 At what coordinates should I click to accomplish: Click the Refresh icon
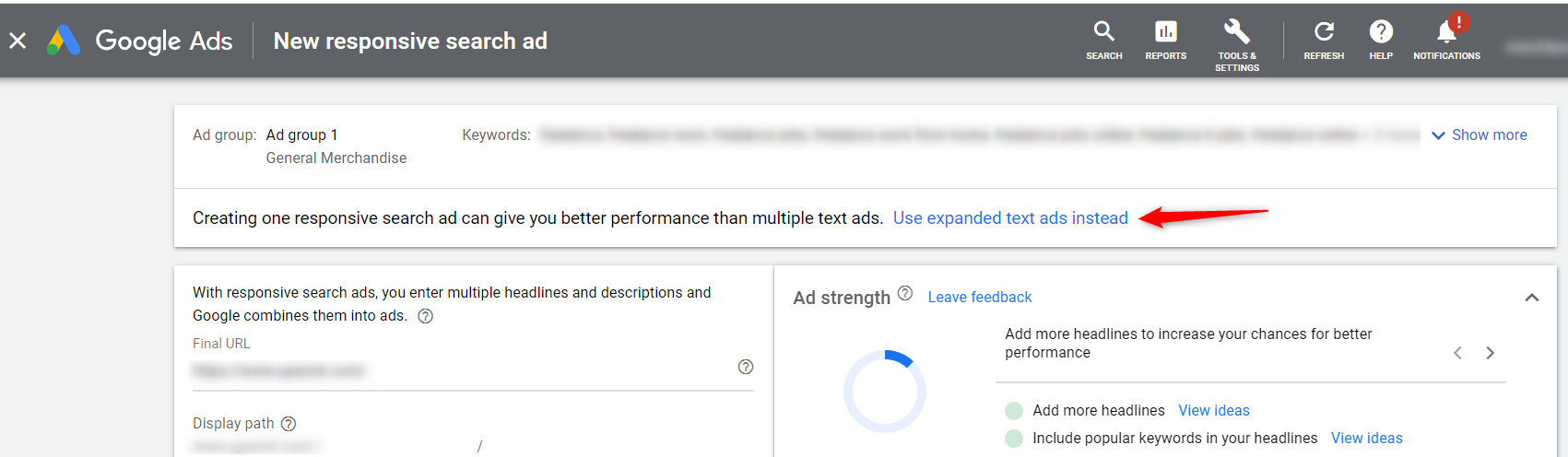(1324, 31)
